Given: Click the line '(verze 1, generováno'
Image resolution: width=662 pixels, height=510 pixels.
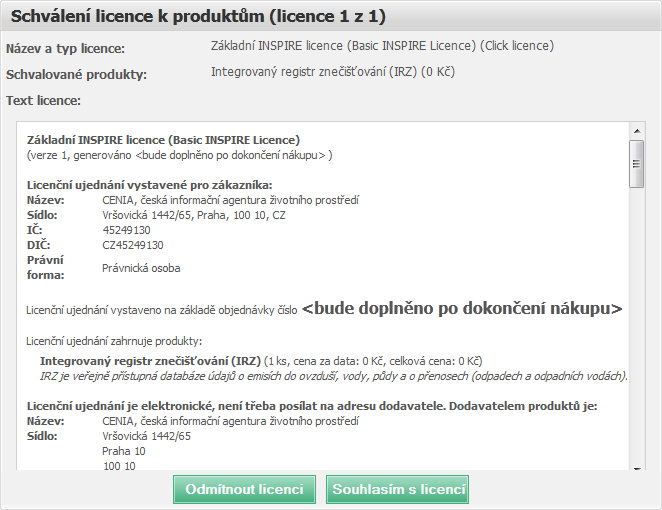Looking at the screenshot, I should click(179, 155).
